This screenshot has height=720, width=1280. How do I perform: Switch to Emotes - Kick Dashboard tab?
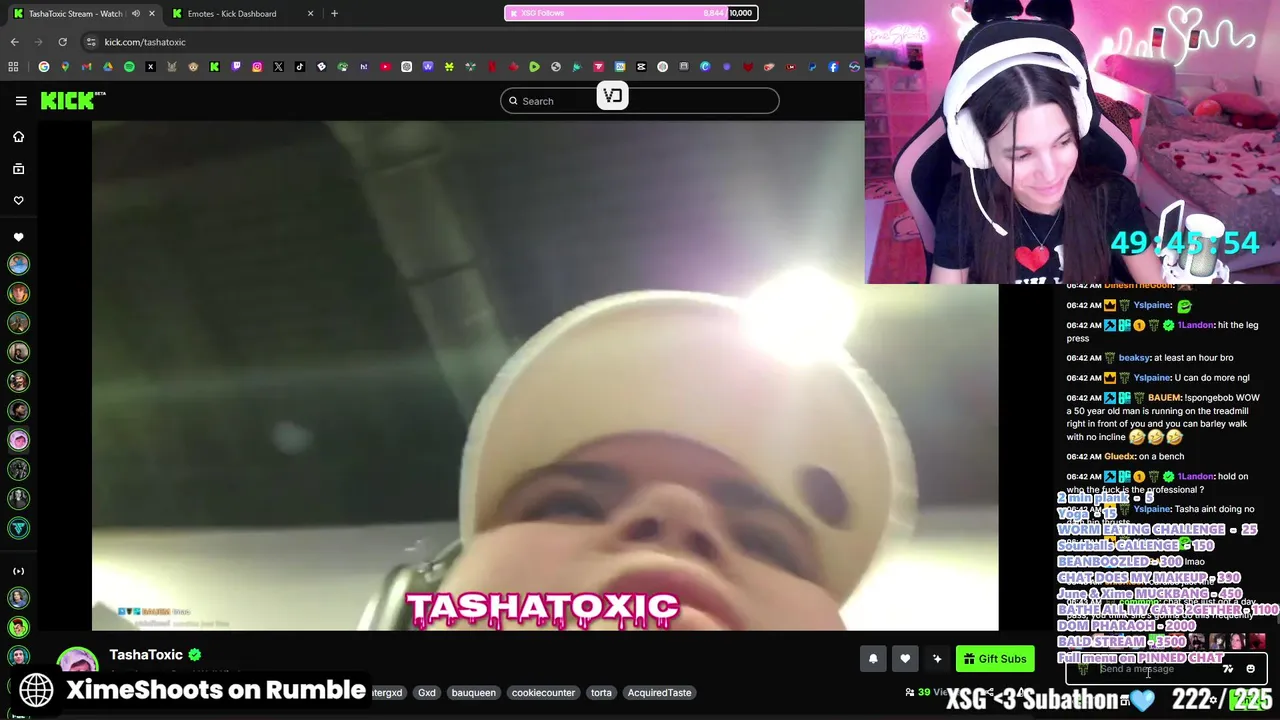pyautogui.click(x=240, y=14)
